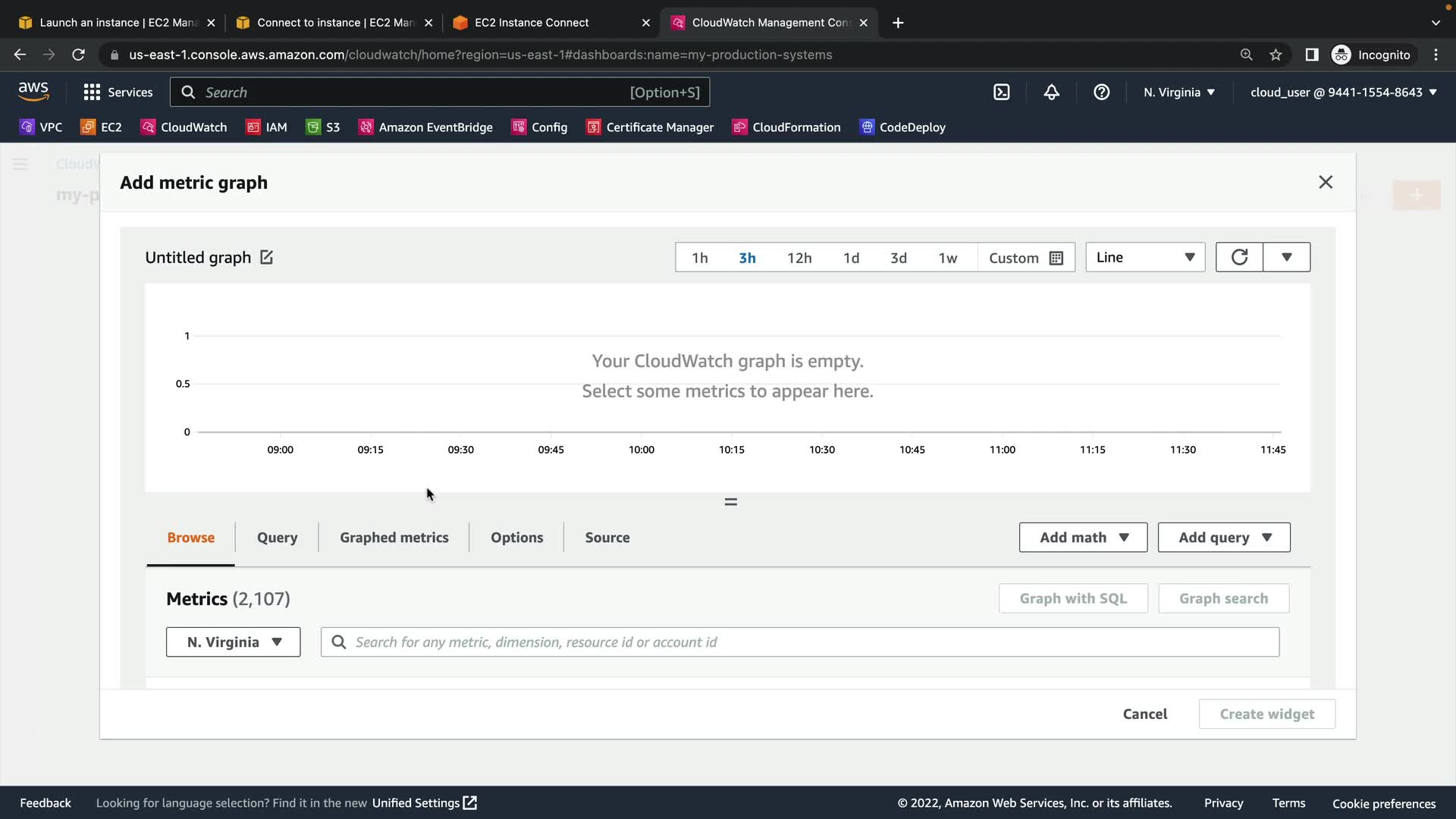1456x819 pixels.
Task: Click the S3 bookmark shortcut
Action: [323, 127]
